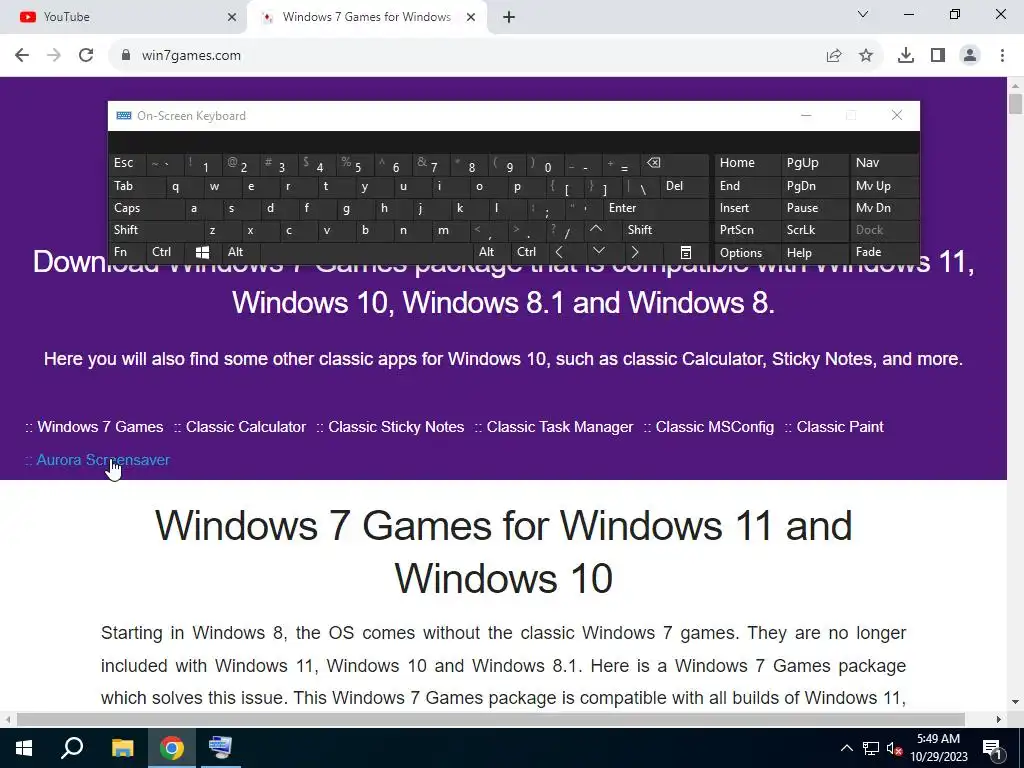Viewport: 1024px width, 768px height.
Task: Open Chrome downloads
Action: pyautogui.click(x=906, y=56)
